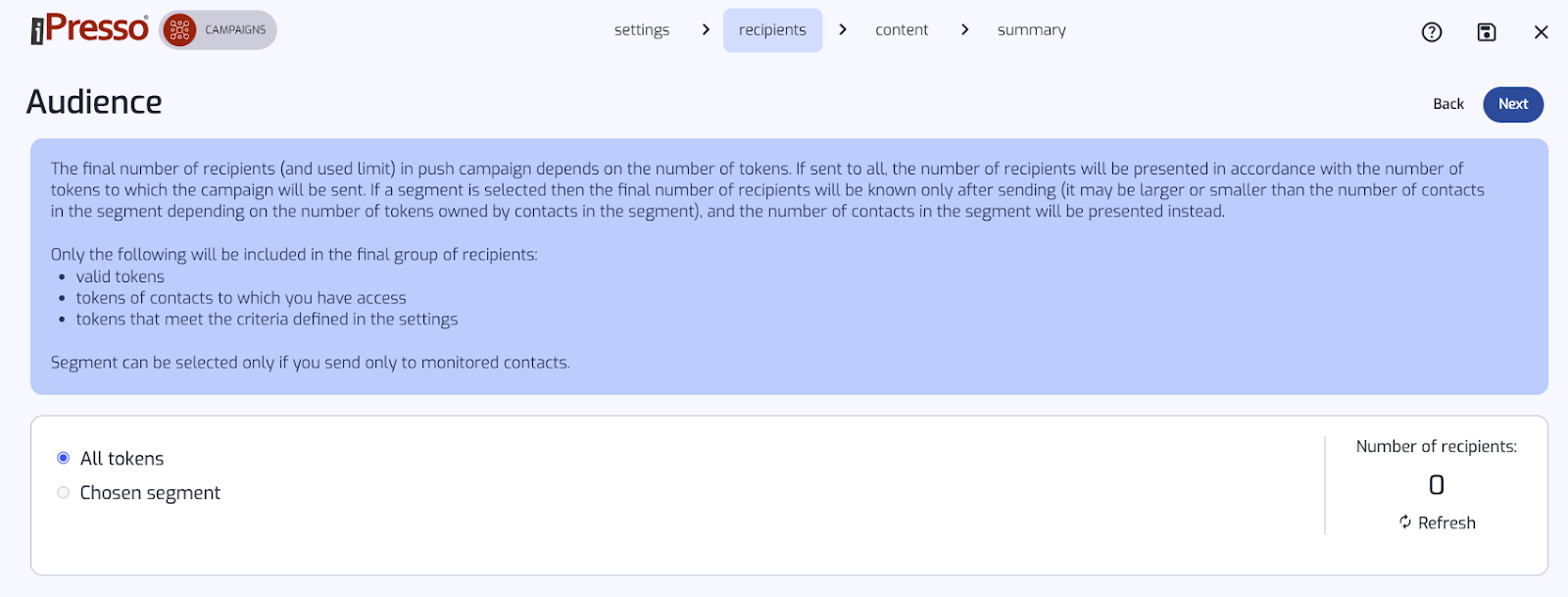Viewport: 1568px width, 597px height.
Task: Click chevron between content and summary
Action: pyautogui.click(x=965, y=29)
